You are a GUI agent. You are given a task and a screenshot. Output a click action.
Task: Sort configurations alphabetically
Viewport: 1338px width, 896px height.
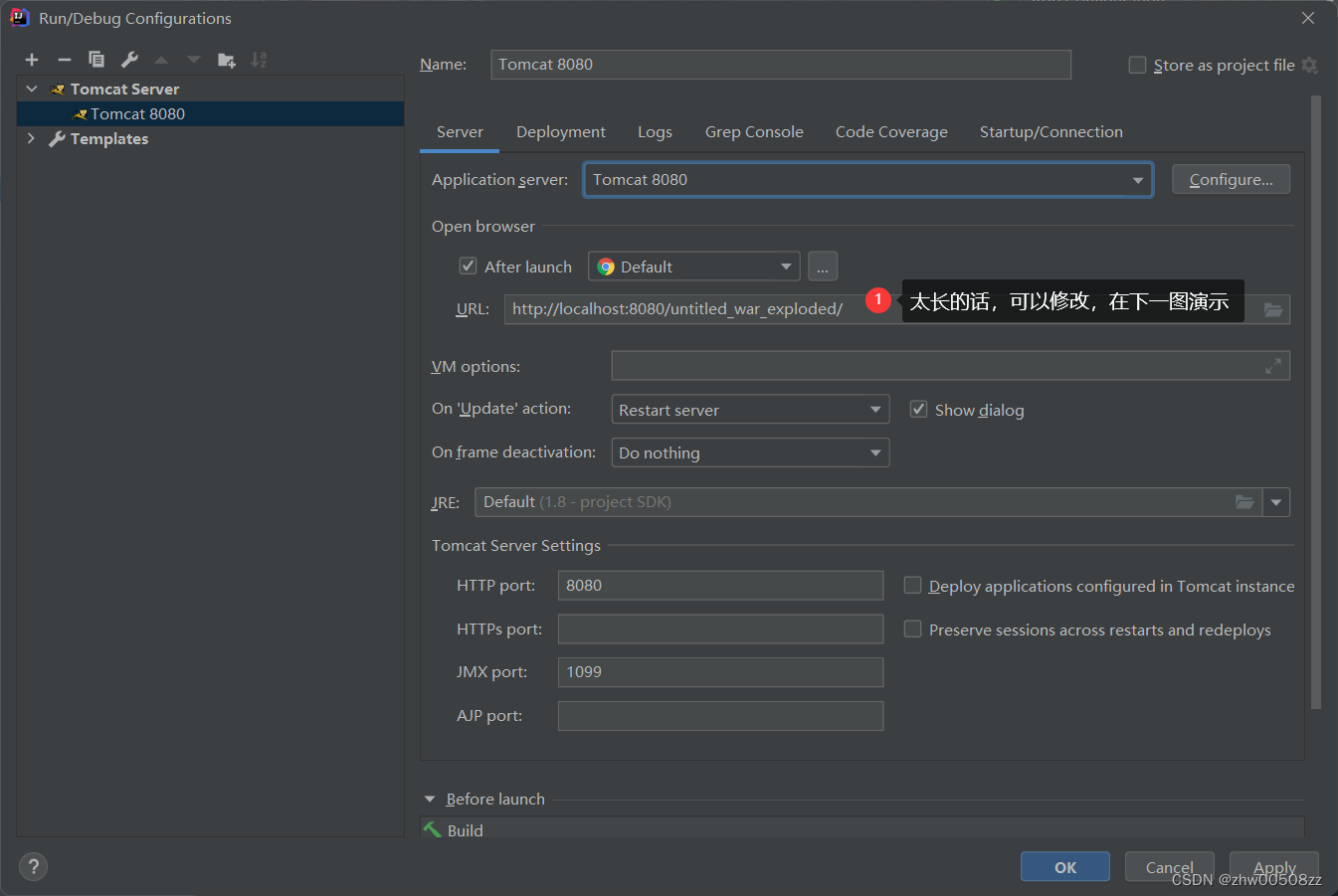(259, 60)
